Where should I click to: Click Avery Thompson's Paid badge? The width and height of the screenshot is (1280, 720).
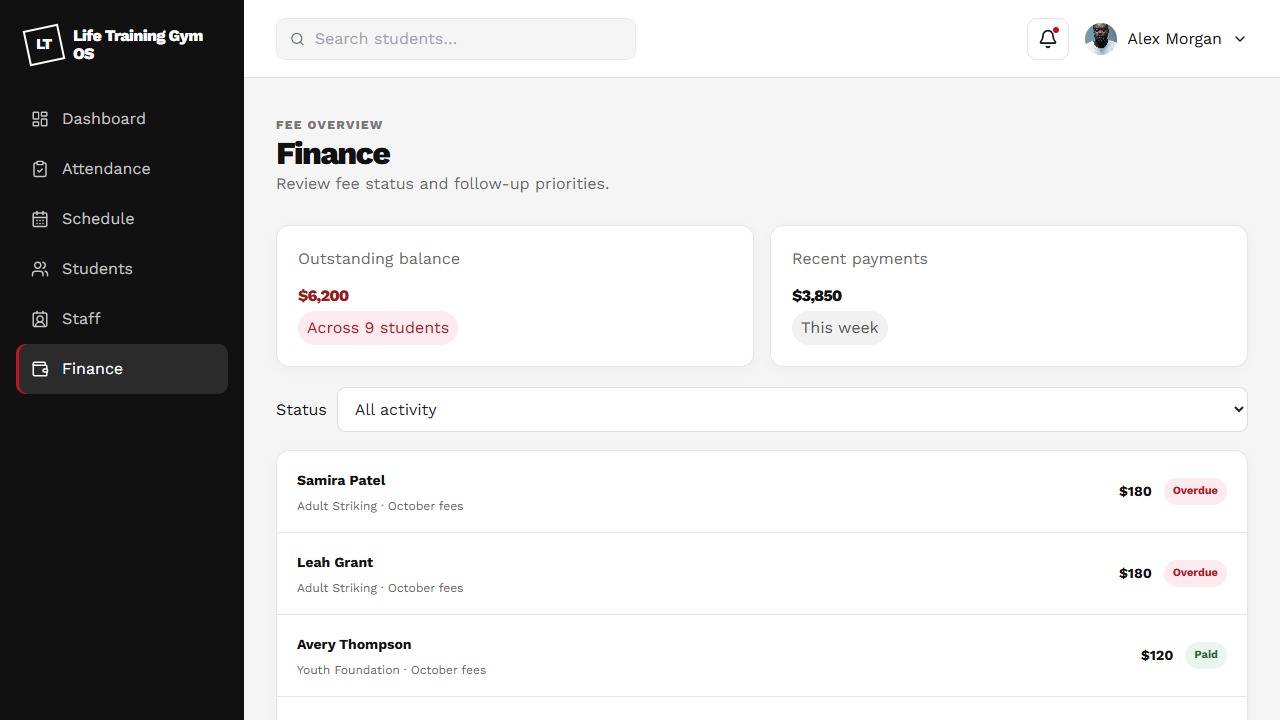pyautogui.click(x=1206, y=655)
